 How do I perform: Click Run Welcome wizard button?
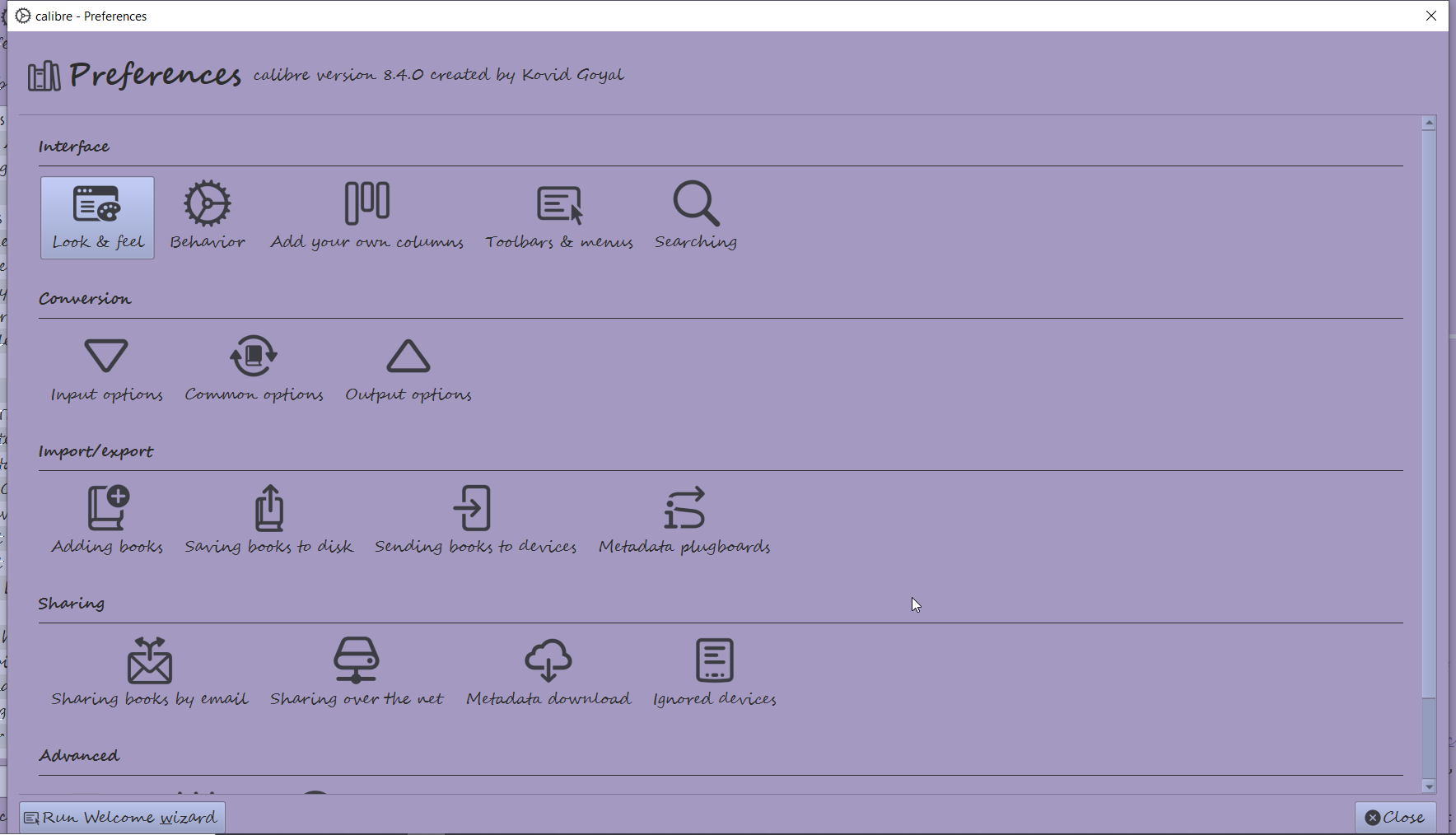pyautogui.click(x=122, y=818)
